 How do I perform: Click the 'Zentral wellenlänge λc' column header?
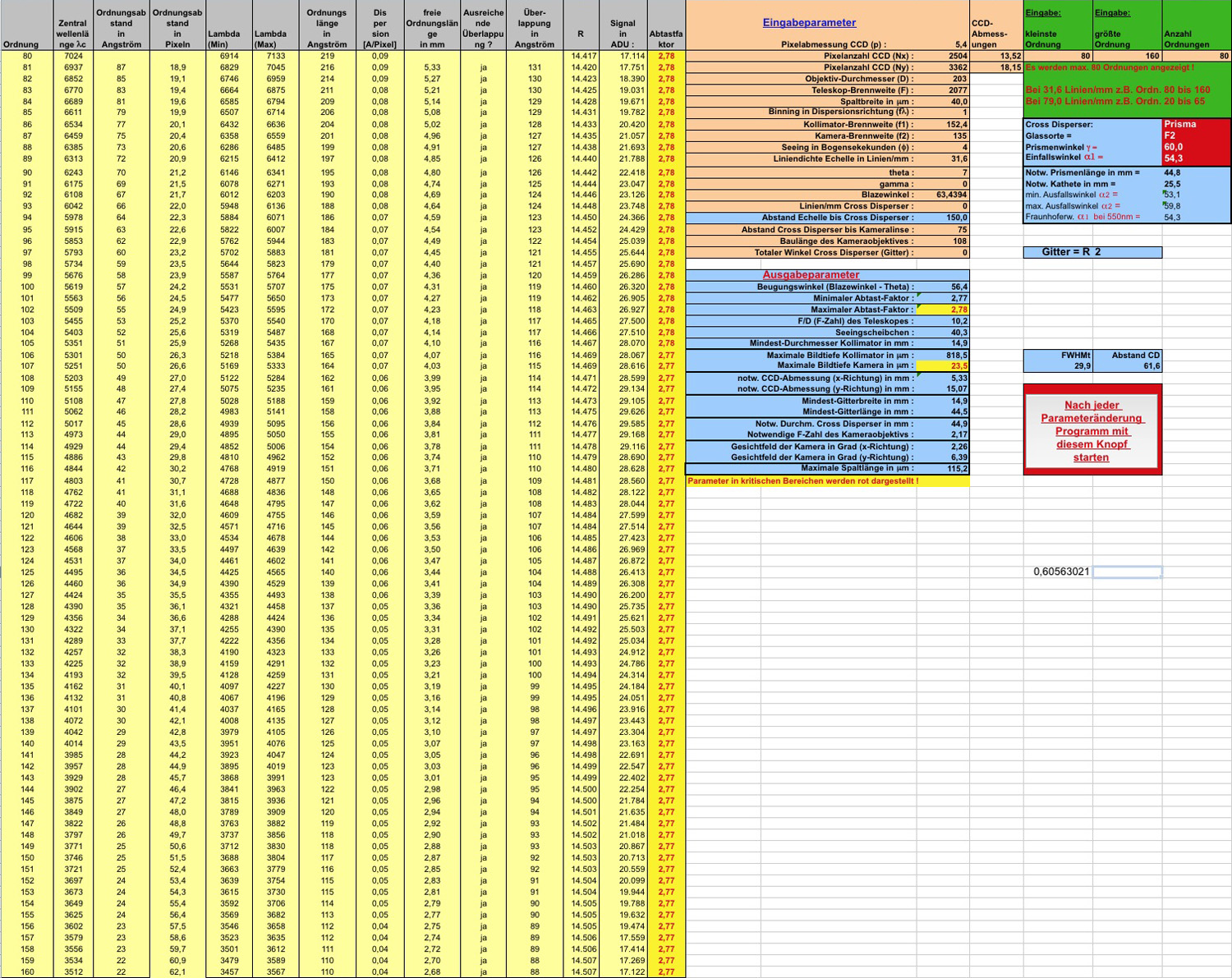coord(72,34)
